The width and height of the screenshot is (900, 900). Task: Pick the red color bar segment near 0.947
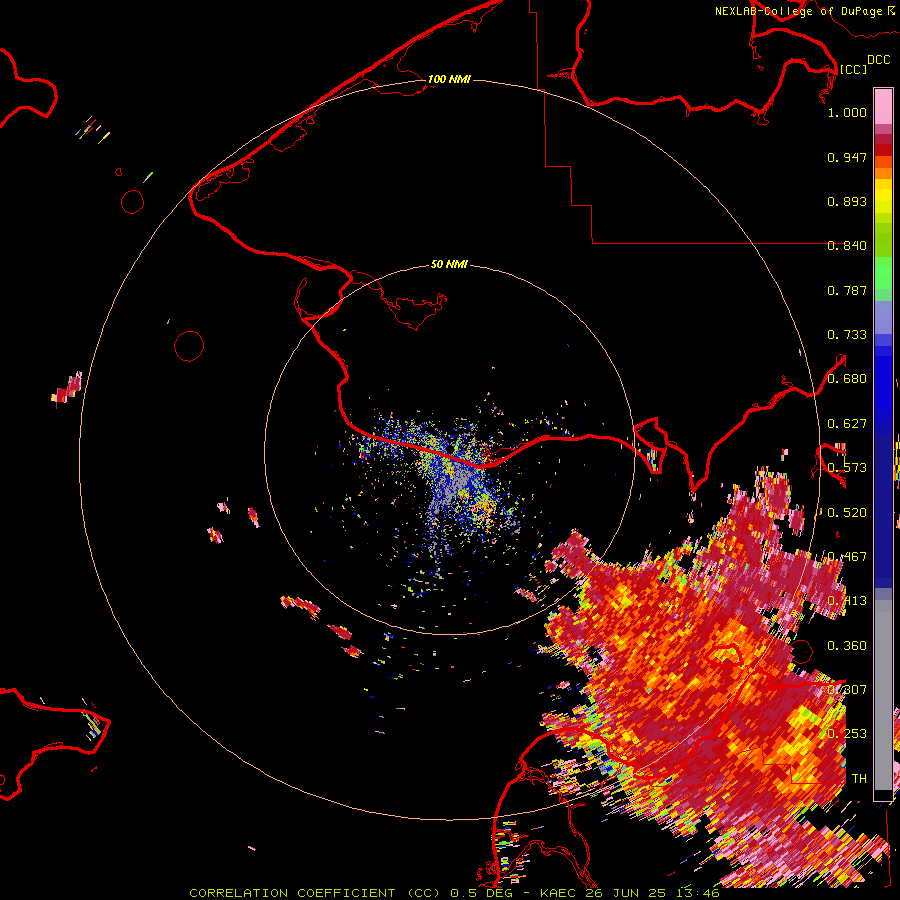click(x=883, y=150)
